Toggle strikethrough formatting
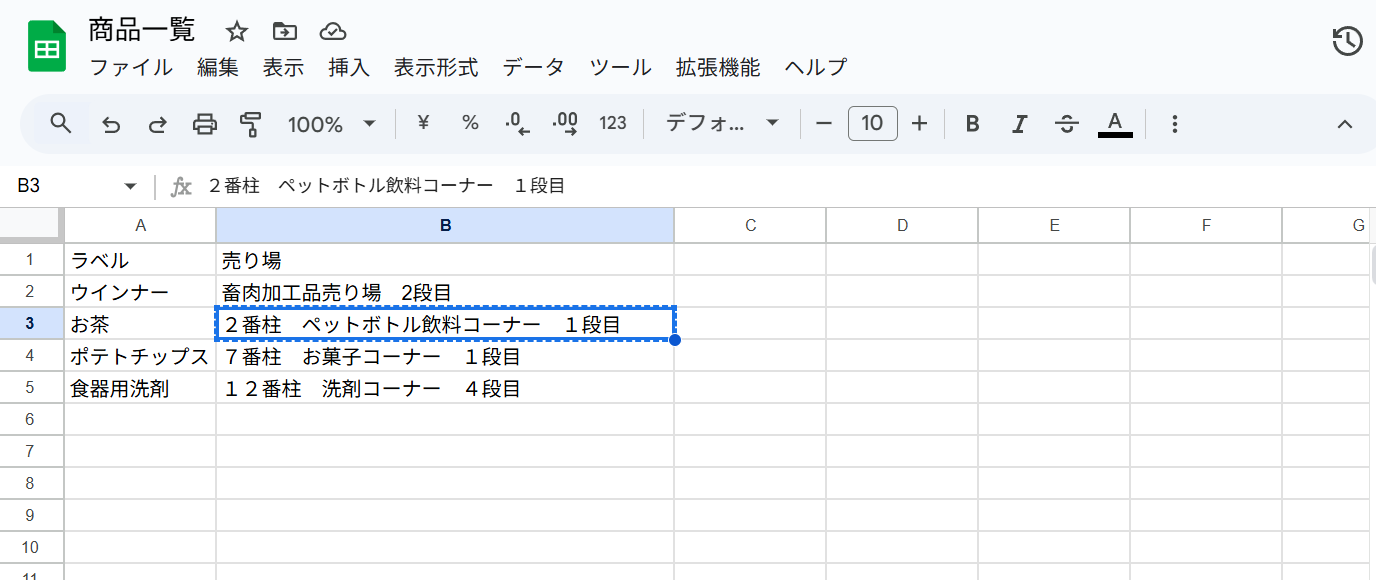Screen dimensions: 1376x580 [1067, 124]
